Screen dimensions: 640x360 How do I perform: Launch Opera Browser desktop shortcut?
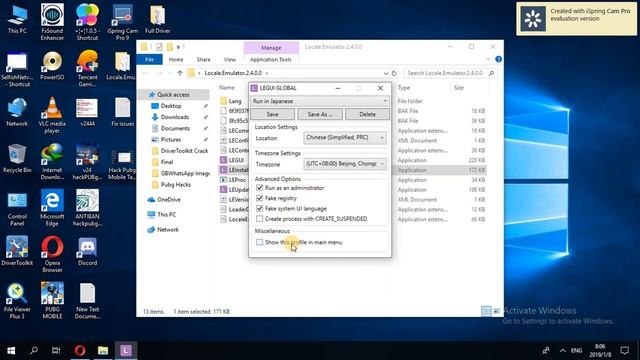tap(52, 255)
